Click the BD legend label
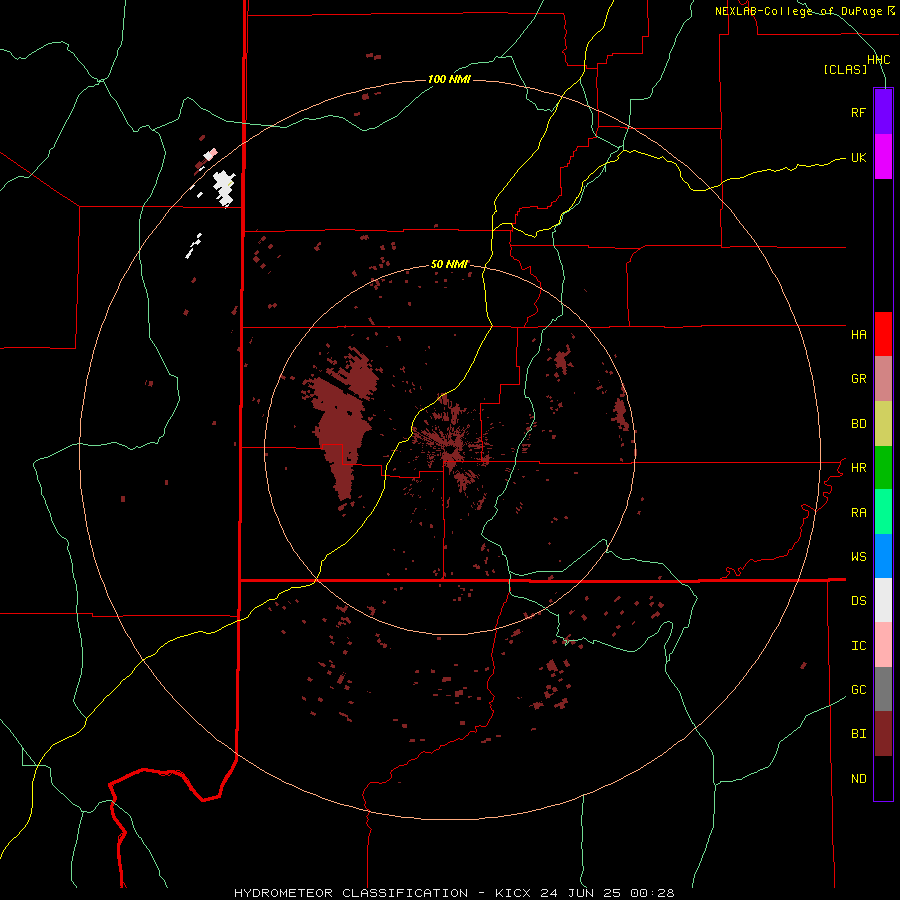This screenshot has height=900, width=900. coord(858,424)
